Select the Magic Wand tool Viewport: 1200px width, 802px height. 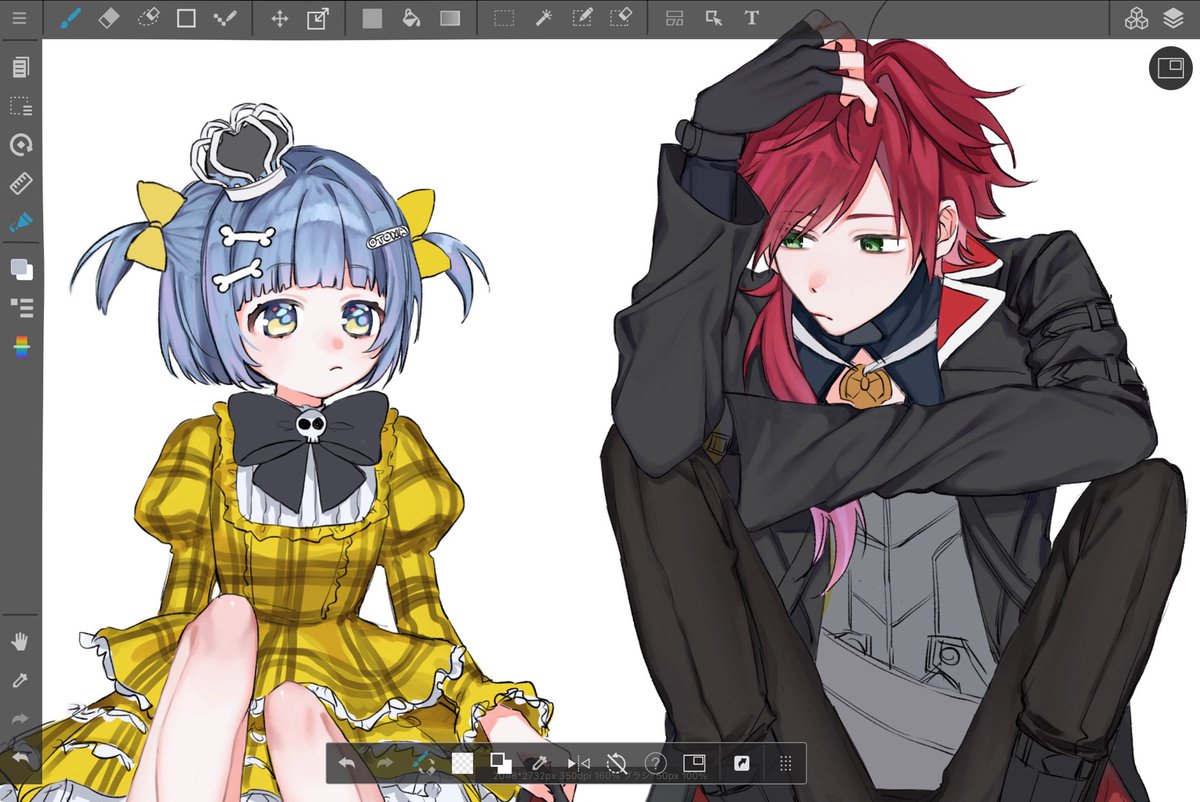tap(543, 18)
